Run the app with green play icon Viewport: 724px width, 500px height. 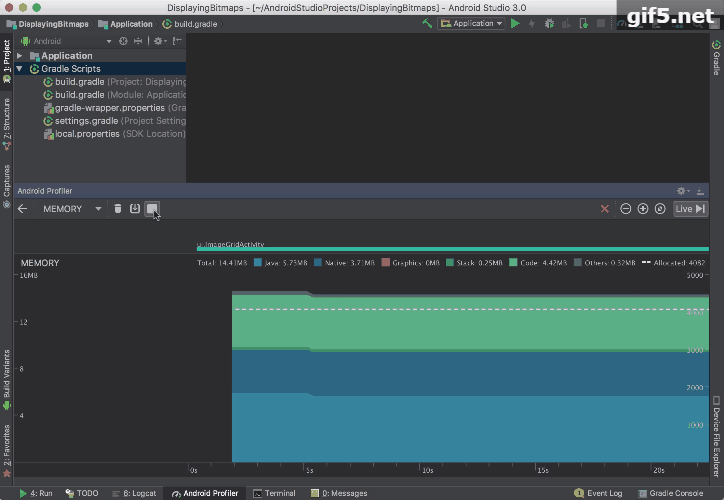[515, 23]
